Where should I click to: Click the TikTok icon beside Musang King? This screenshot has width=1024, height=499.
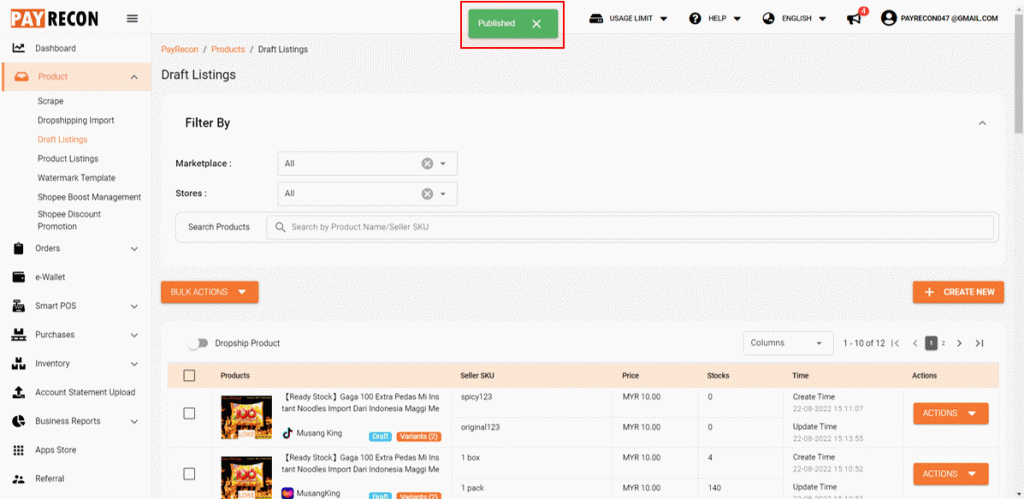tap(287, 433)
